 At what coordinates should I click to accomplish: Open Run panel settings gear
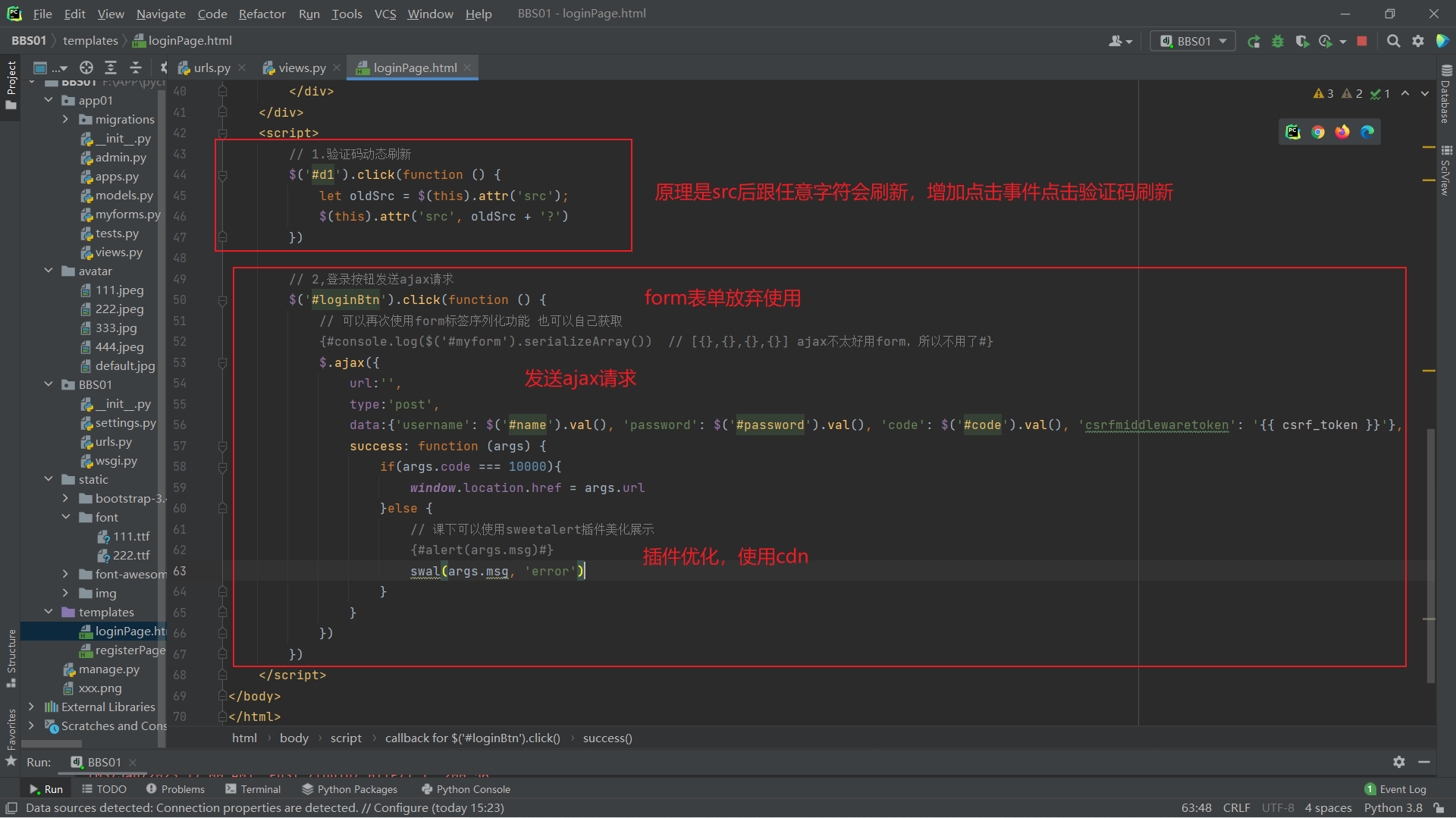pyautogui.click(x=1399, y=762)
